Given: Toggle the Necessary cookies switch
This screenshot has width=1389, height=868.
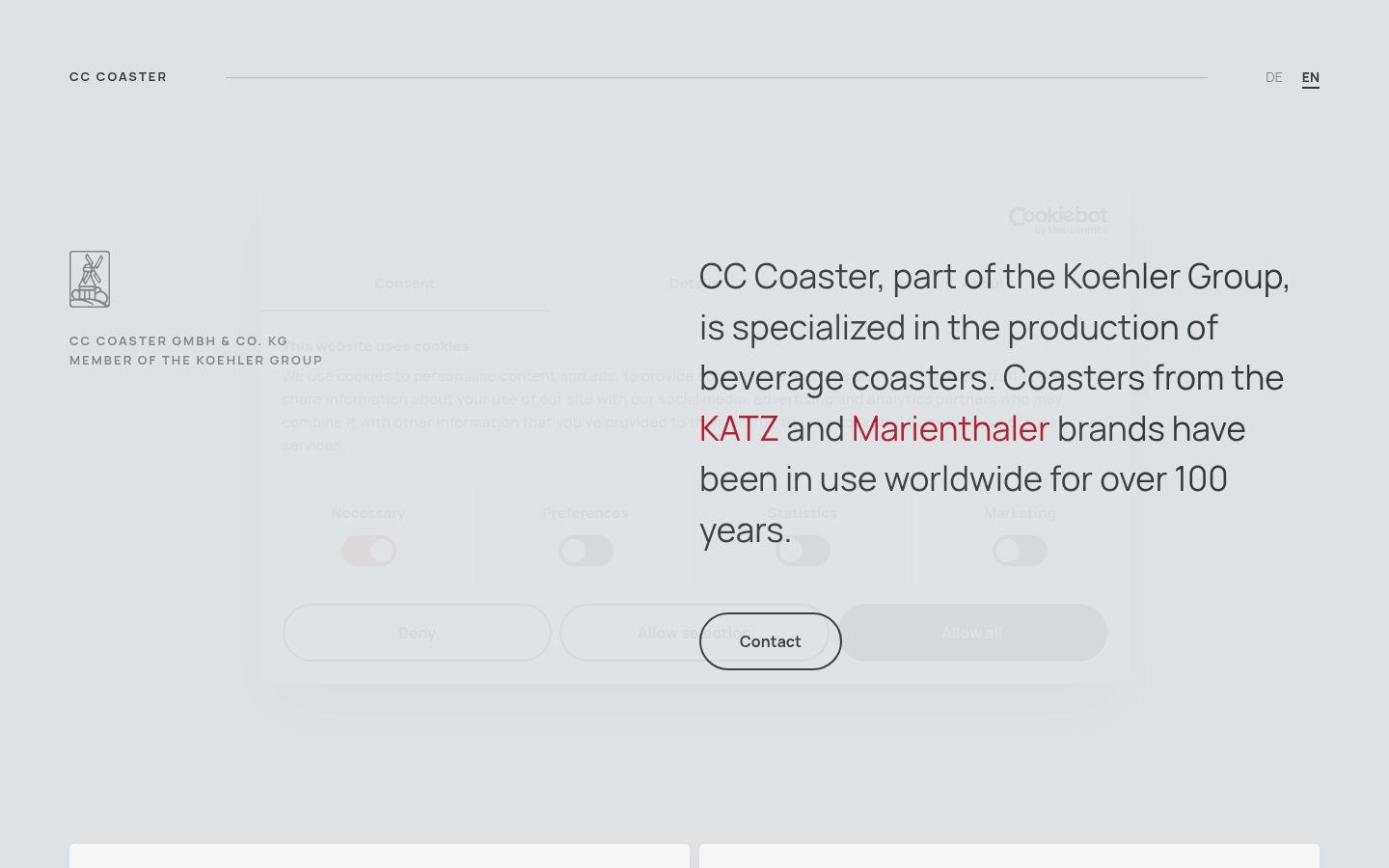Looking at the screenshot, I should (x=368, y=551).
